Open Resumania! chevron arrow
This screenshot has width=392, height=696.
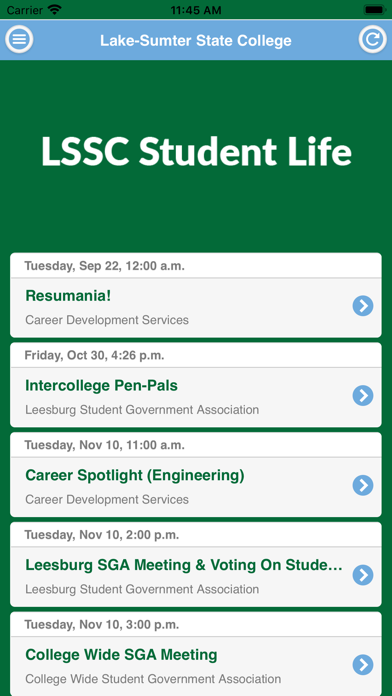[x=363, y=306]
